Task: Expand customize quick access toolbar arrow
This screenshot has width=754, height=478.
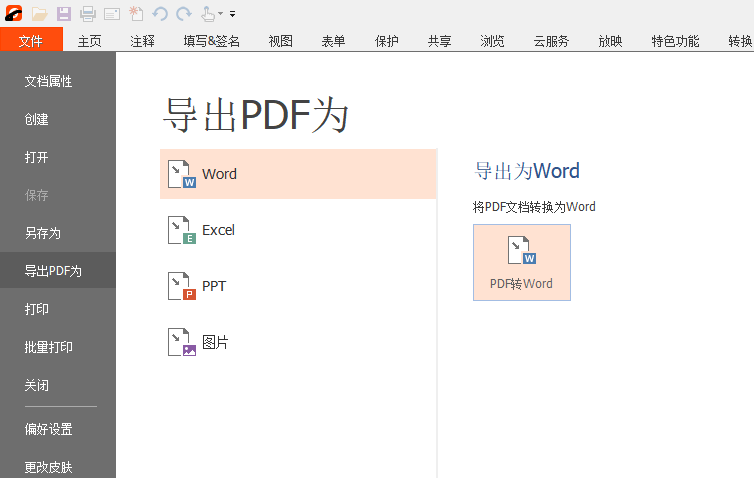Action: point(232,14)
